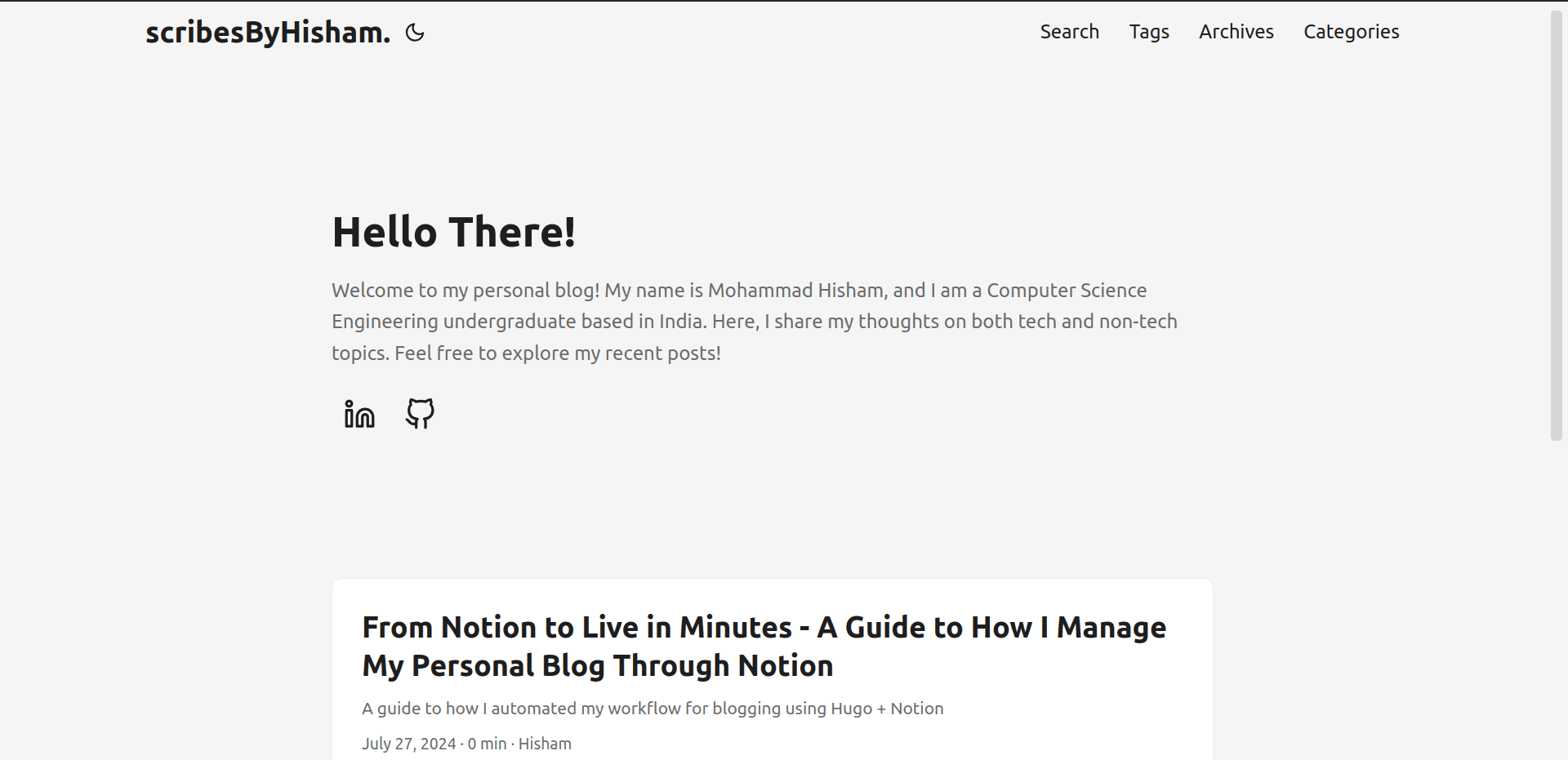
Task: Click the '0 min' reading time
Action: (x=487, y=744)
